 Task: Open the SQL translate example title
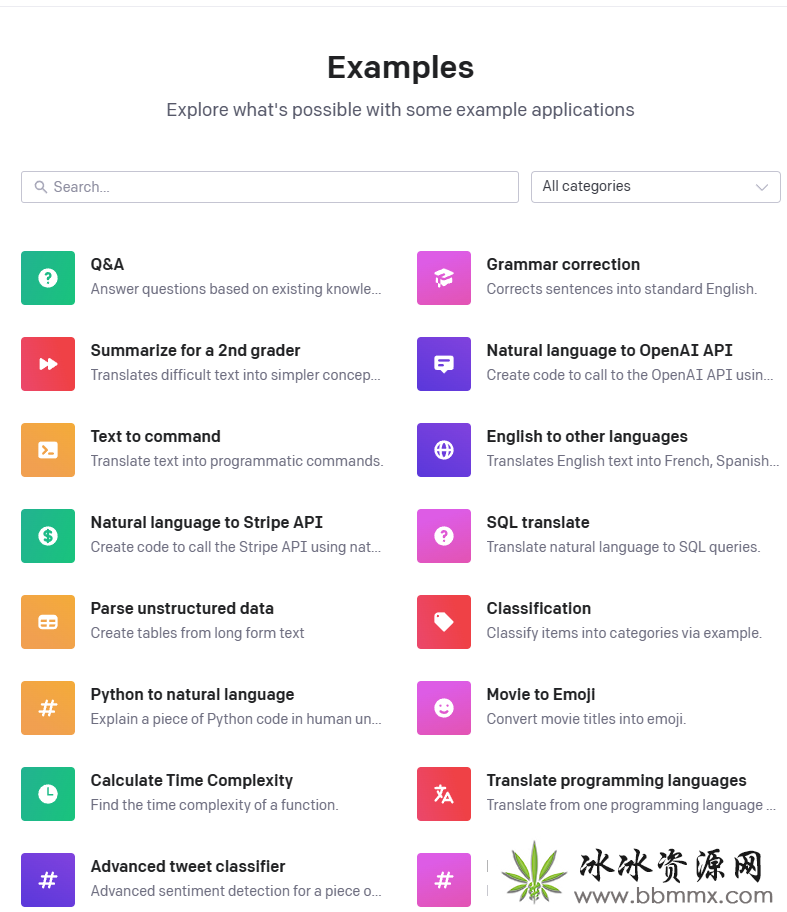(x=538, y=522)
